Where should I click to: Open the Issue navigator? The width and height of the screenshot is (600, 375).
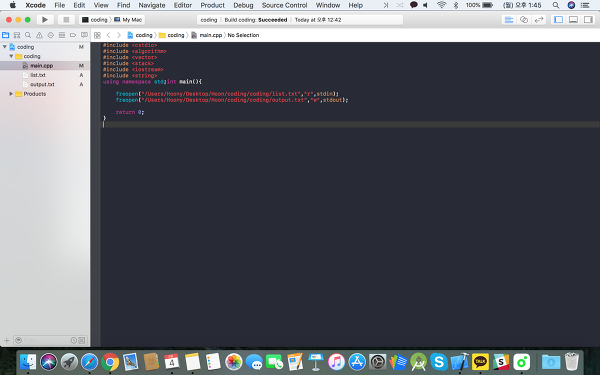point(39,35)
